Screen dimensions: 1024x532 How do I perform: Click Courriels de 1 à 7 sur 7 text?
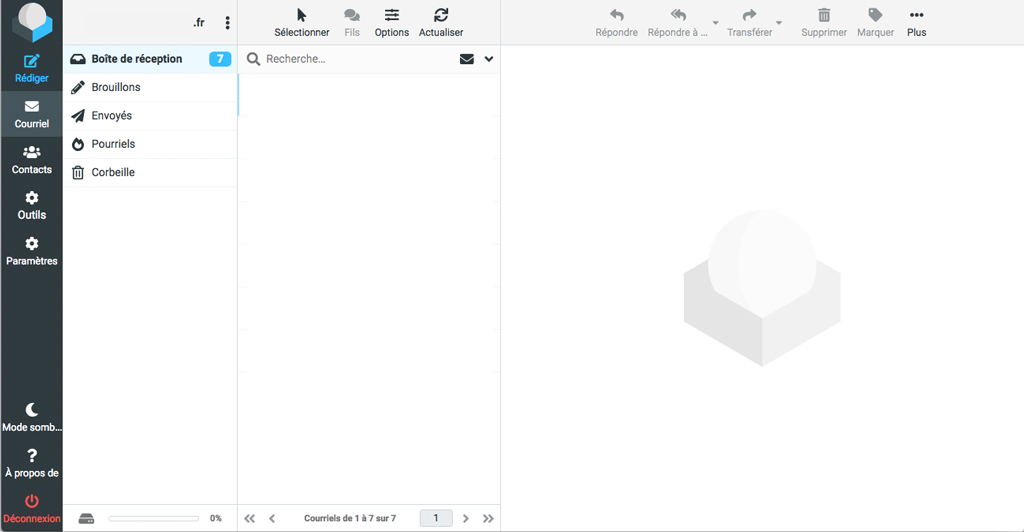[x=350, y=518]
